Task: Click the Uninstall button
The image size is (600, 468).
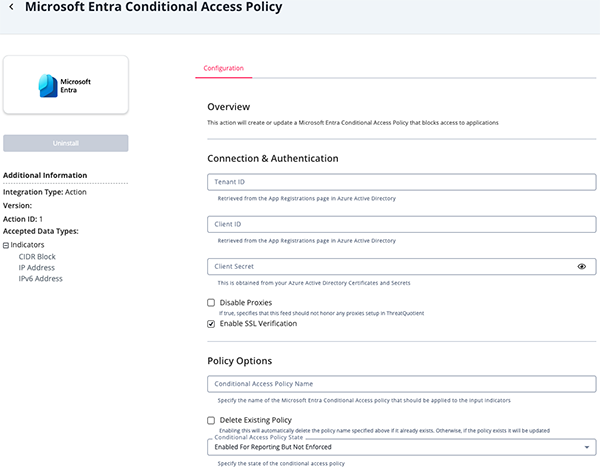Action: (x=66, y=143)
